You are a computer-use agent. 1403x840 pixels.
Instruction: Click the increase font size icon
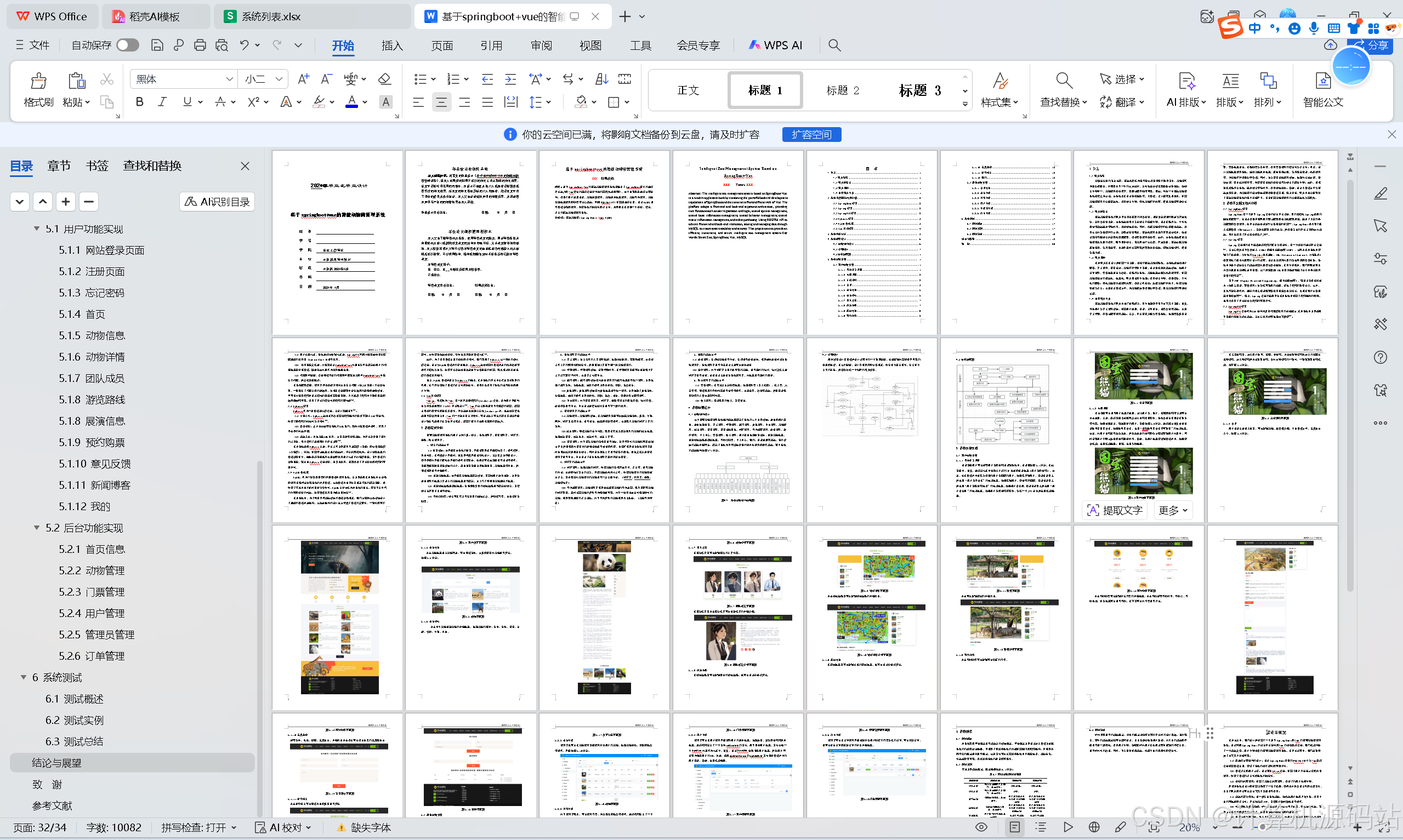click(x=304, y=79)
